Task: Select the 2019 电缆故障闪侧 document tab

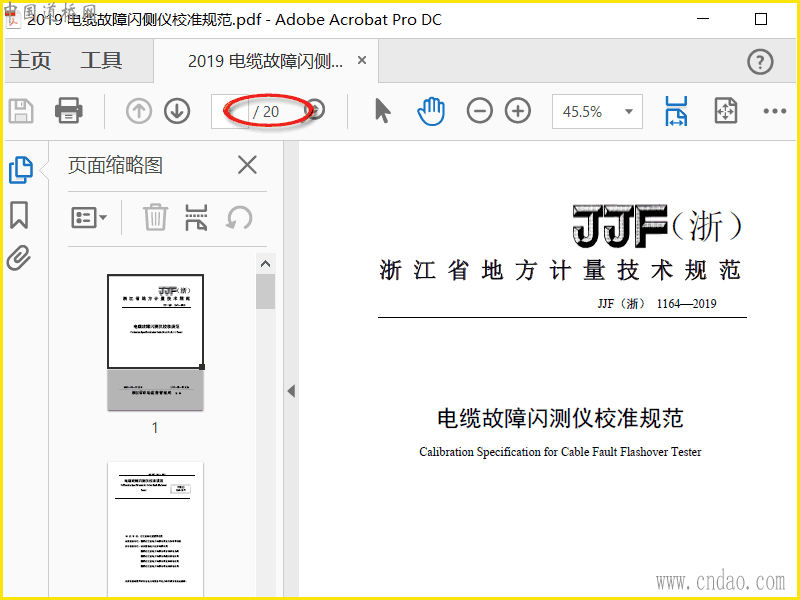Action: [265, 61]
